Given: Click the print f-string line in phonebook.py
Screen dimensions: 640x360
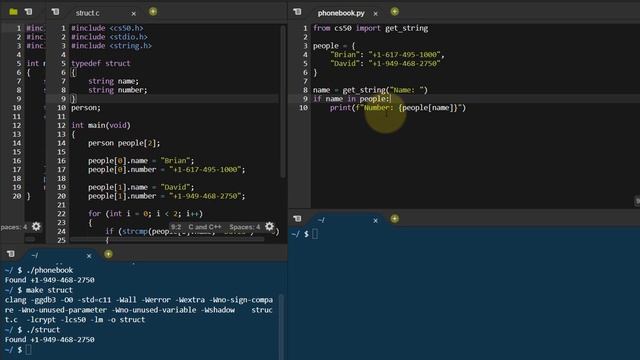Looking at the screenshot, I should 398,108.
